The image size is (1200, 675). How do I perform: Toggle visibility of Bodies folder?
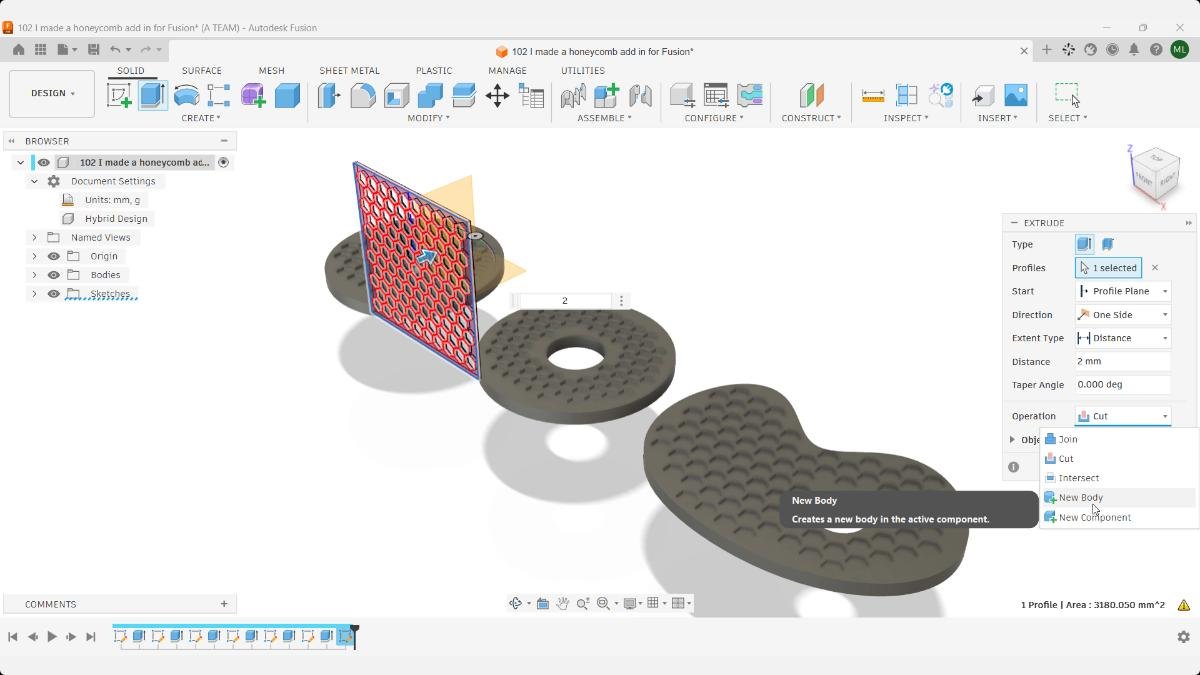[54, 275]
